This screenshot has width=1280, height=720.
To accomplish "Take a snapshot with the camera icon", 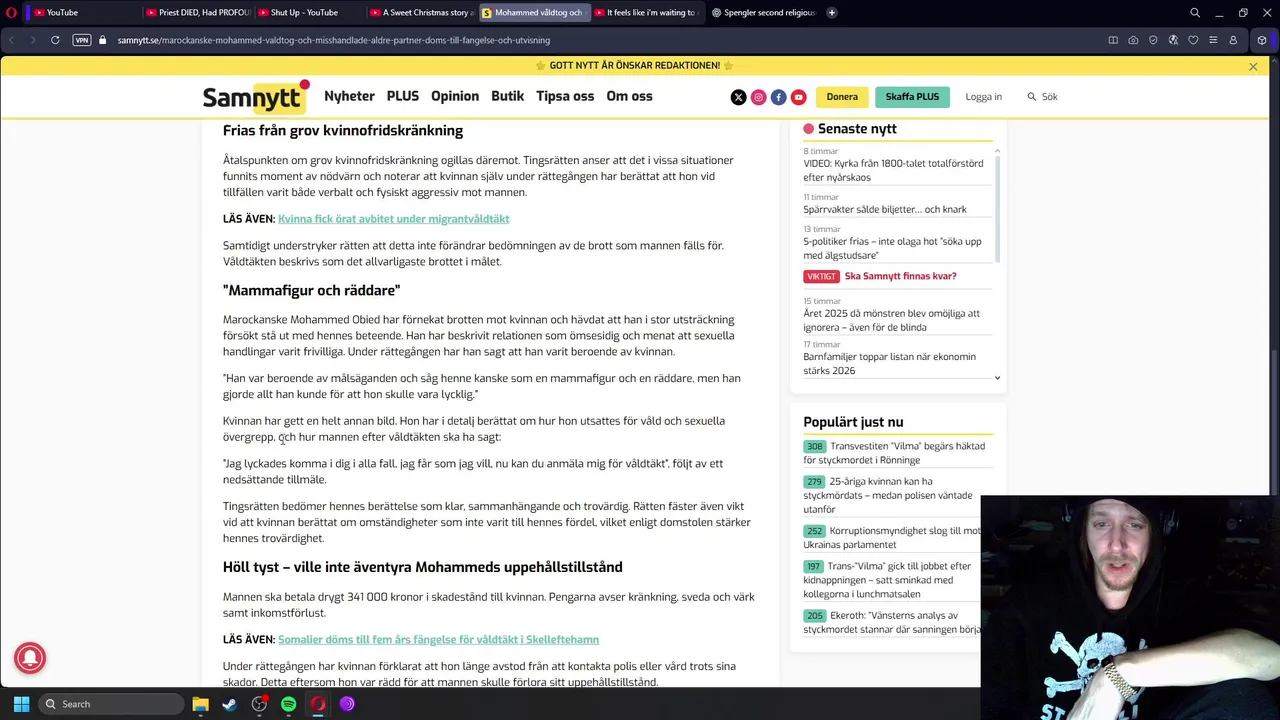I will 1133,40.
